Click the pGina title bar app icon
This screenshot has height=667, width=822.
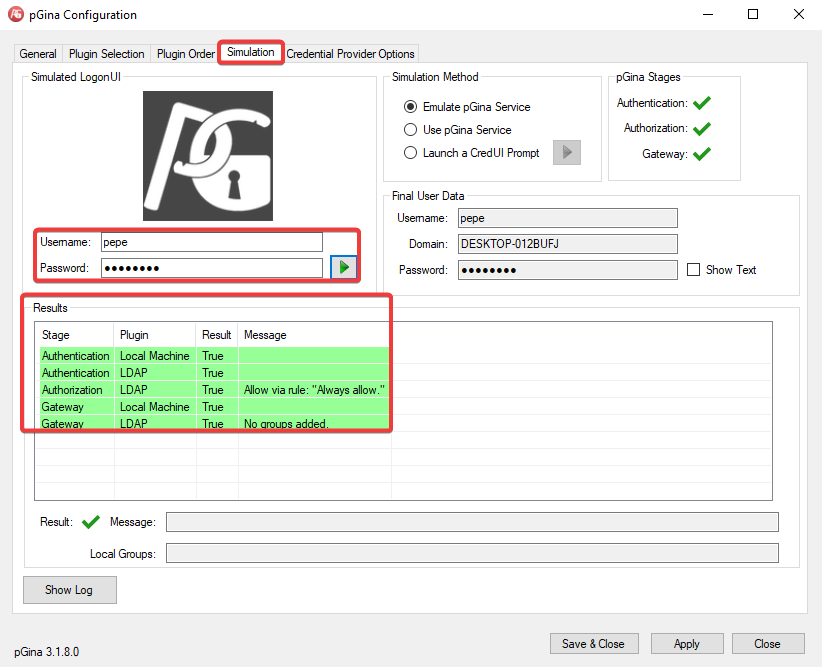[x=17, y=15]
